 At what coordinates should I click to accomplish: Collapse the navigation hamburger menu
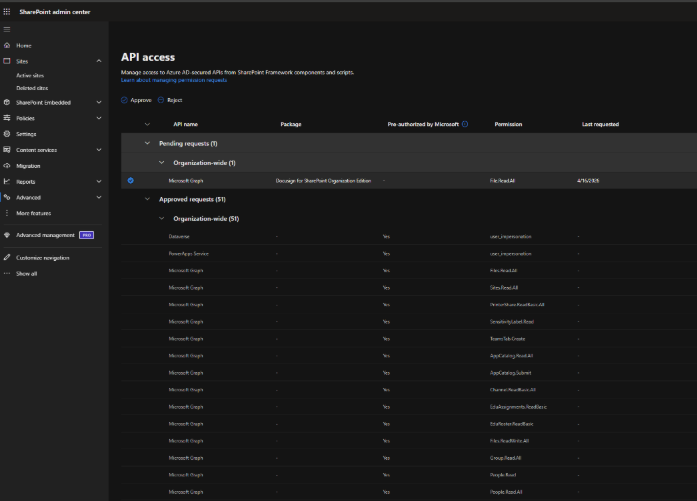click(7, 29)
